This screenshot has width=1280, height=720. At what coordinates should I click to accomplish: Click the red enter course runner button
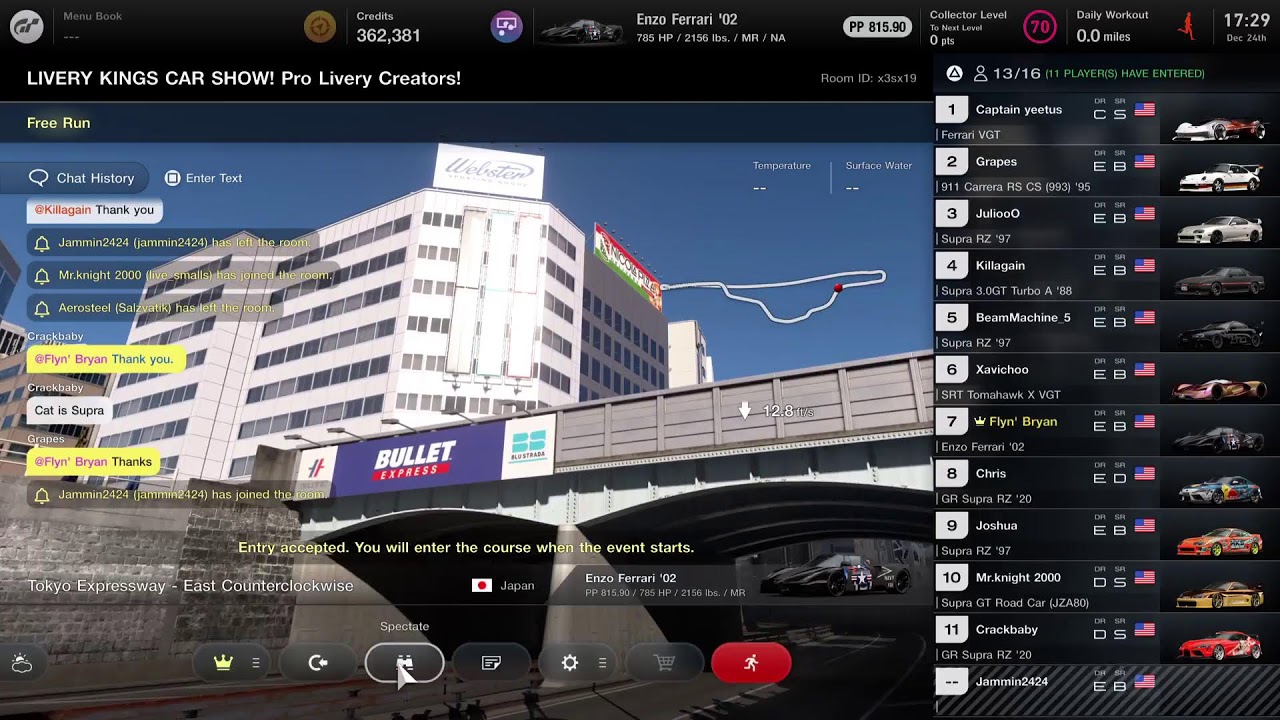point(751,663)
